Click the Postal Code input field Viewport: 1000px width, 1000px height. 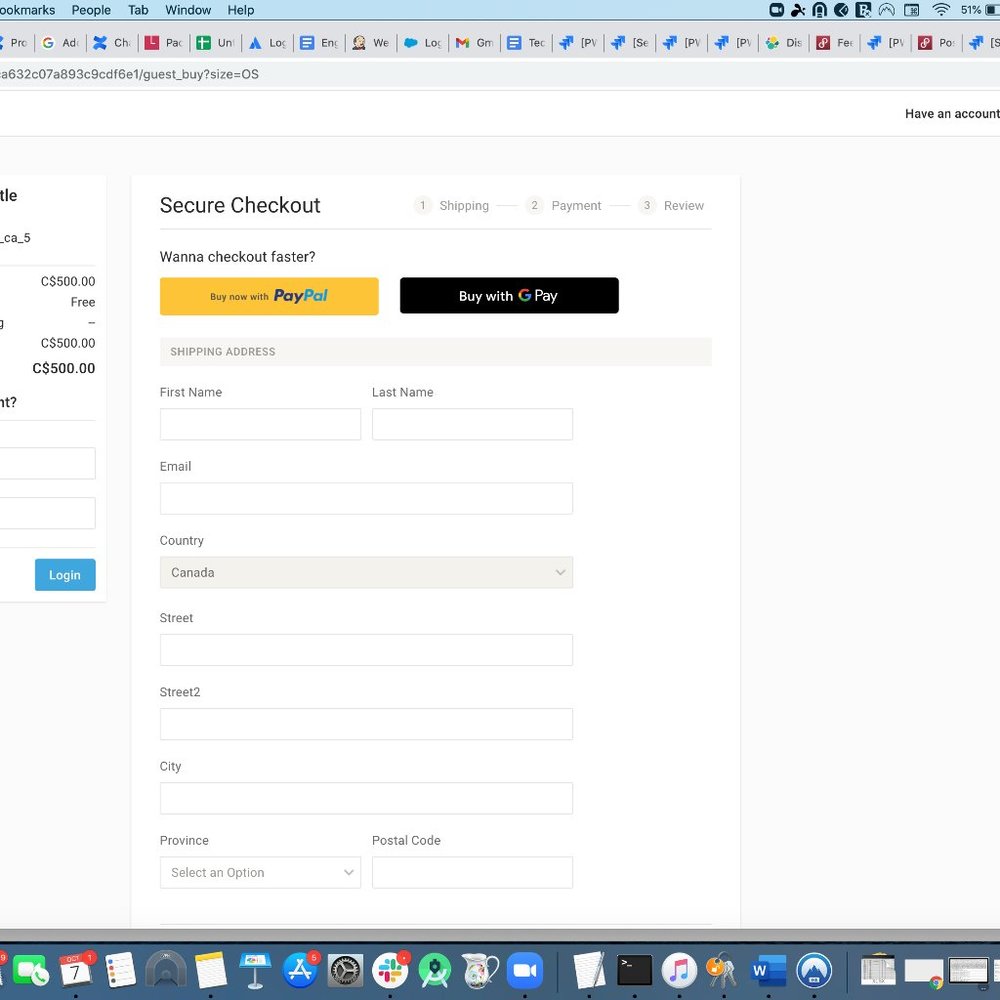click(x=472, y=872)
